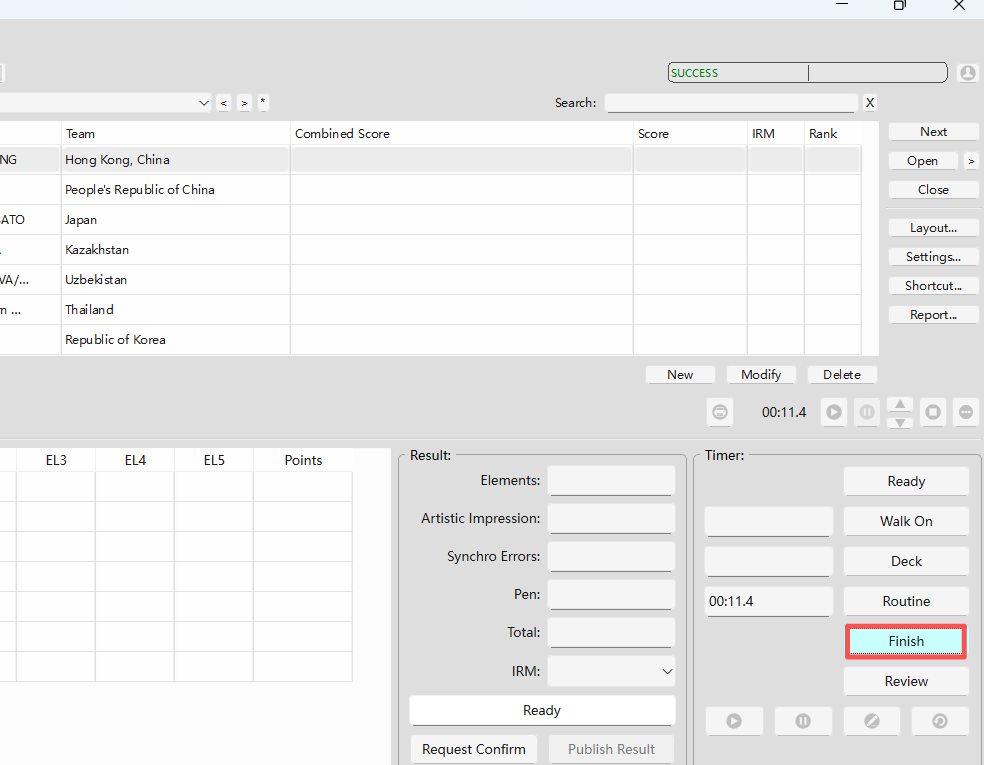Click the printer icon left of the timer
Screen dimensions: 984x765
coord(720,412)
